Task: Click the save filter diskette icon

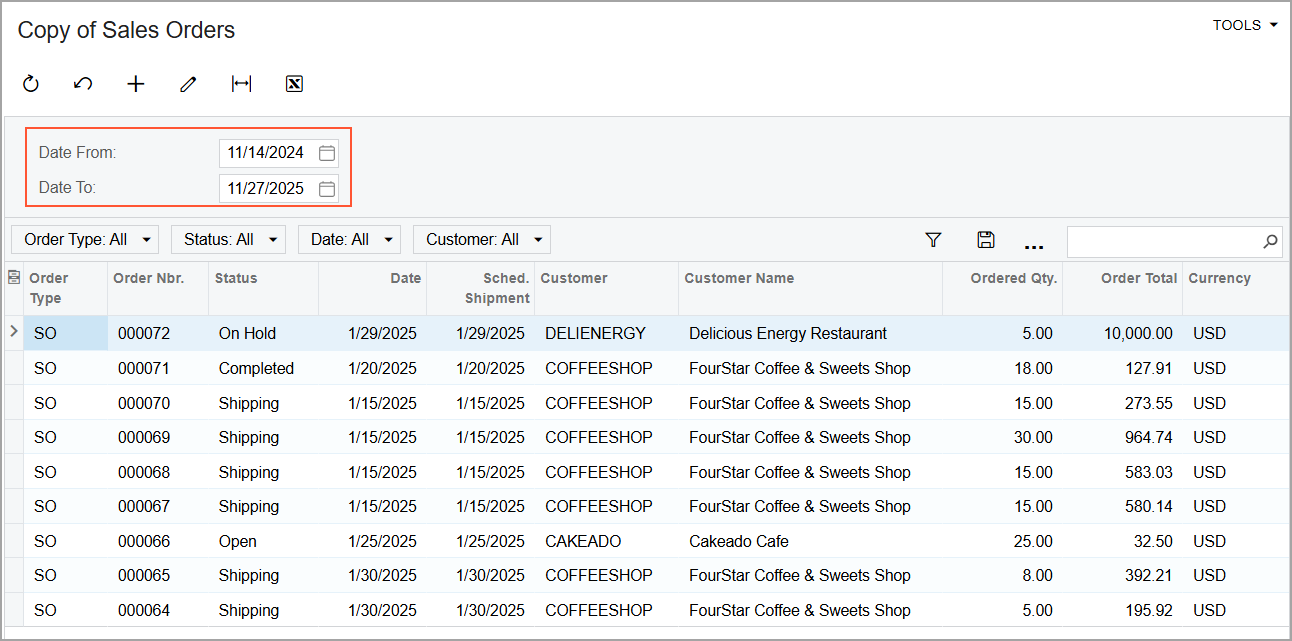Action: coord(985,240)
